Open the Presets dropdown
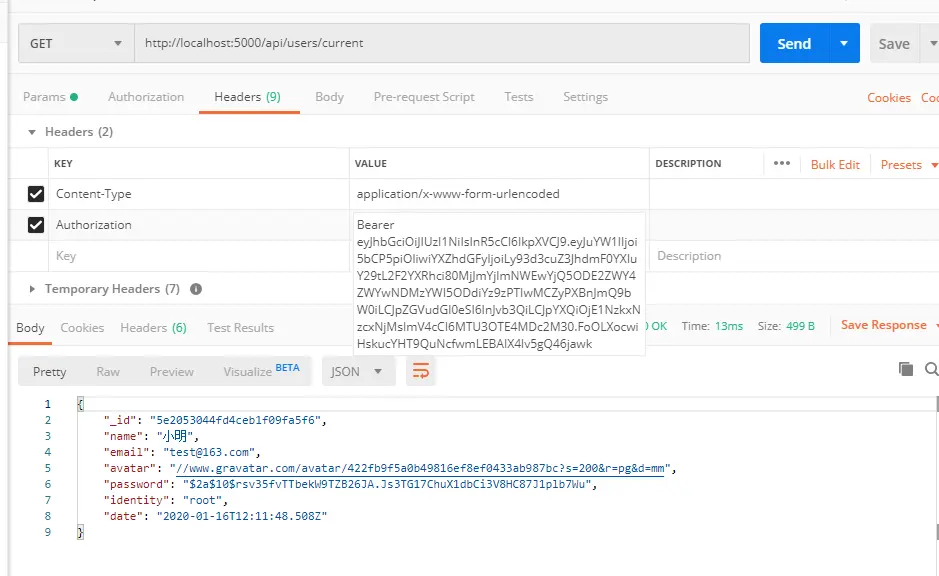This screenshot has width=939, height=576. point(908,165)
